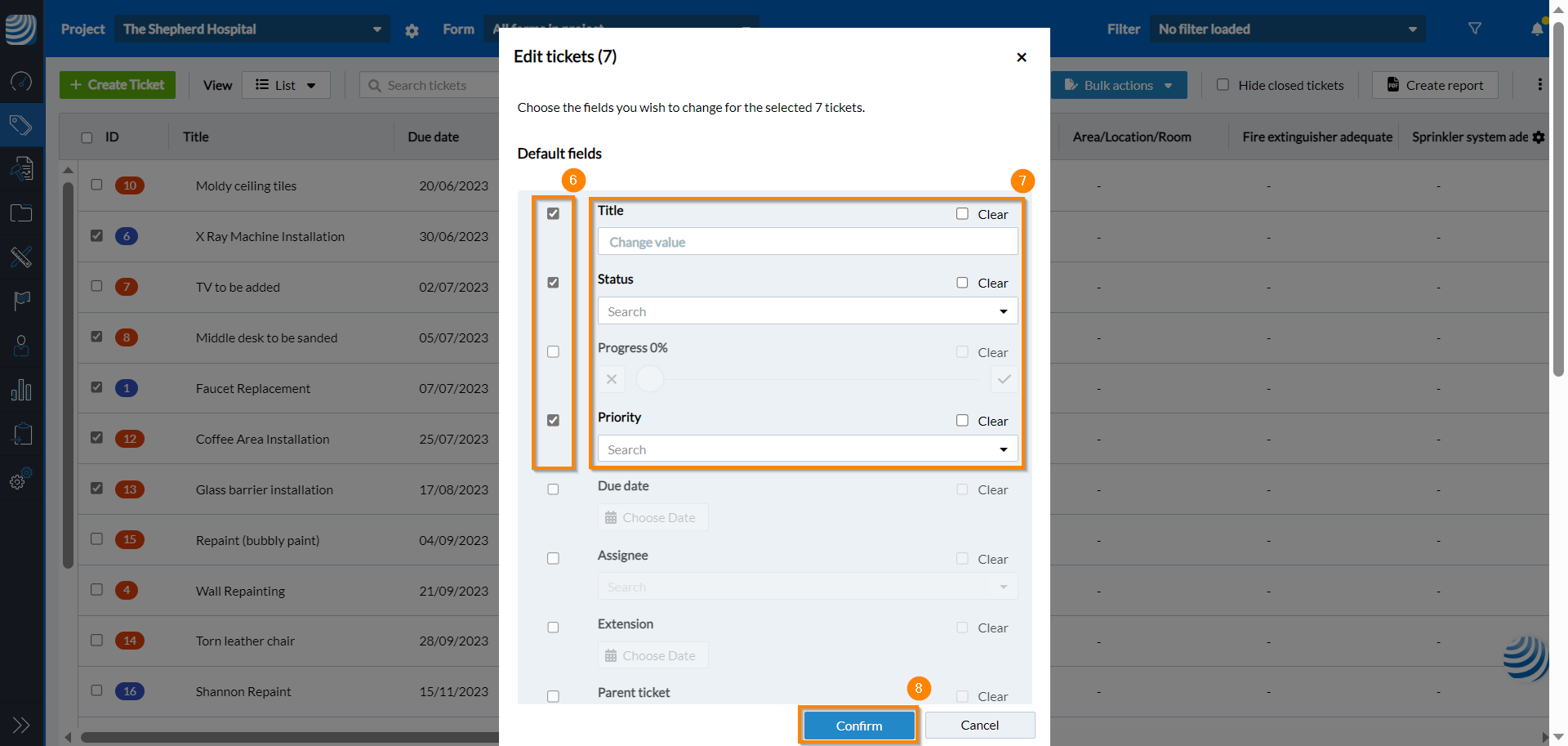This screenshot has width=1568, height=746.
Task: Click the Cancel button
Action: point(979,726)
